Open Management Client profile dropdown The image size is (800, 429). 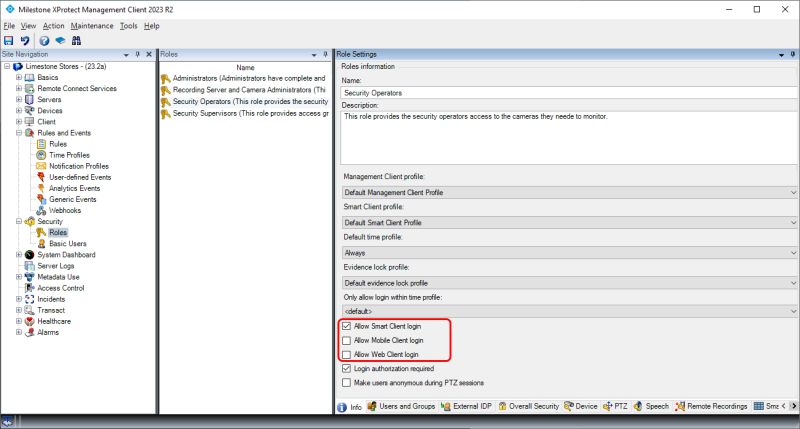(x=569, y=192)
